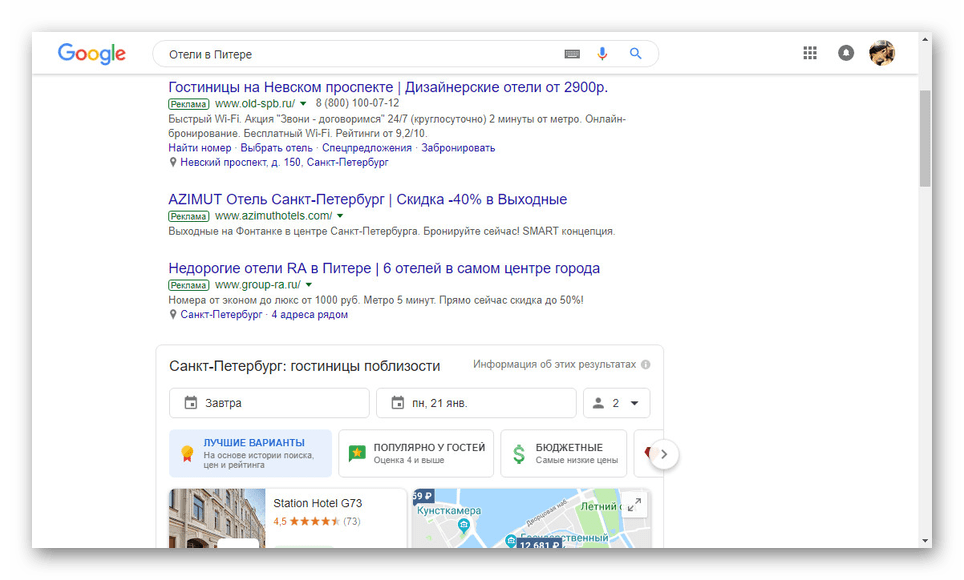Click the Google logo
Screen dimensions: 964x580
pos(92,54)
